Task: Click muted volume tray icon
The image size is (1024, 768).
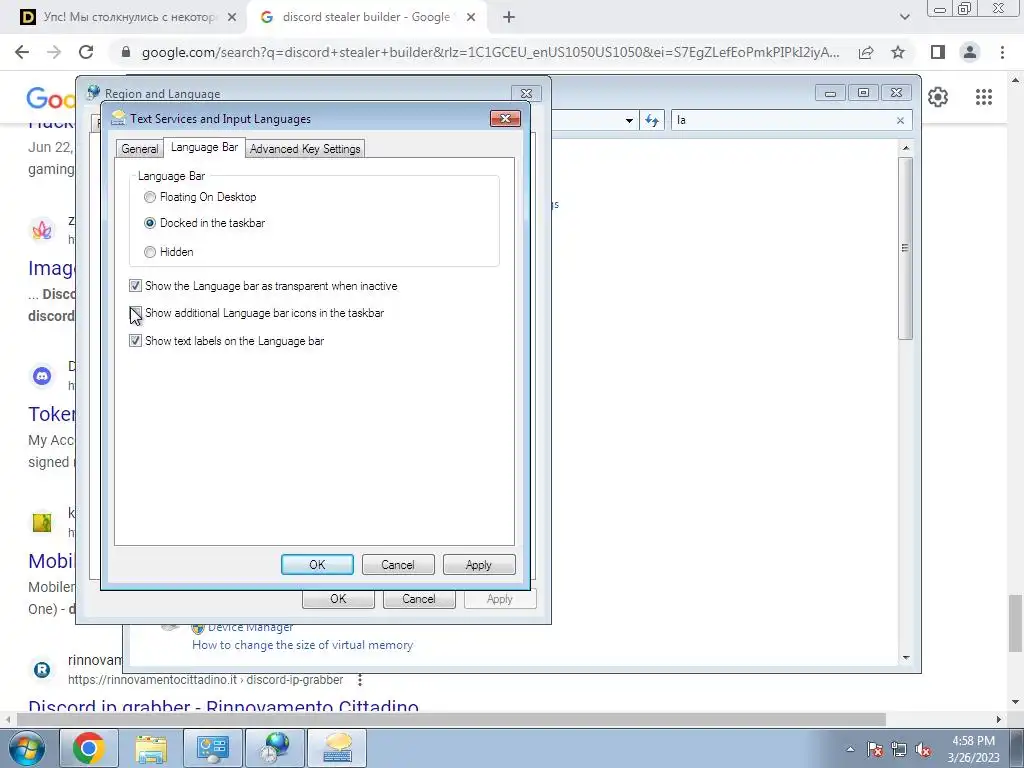Action: tap(923, 749)
